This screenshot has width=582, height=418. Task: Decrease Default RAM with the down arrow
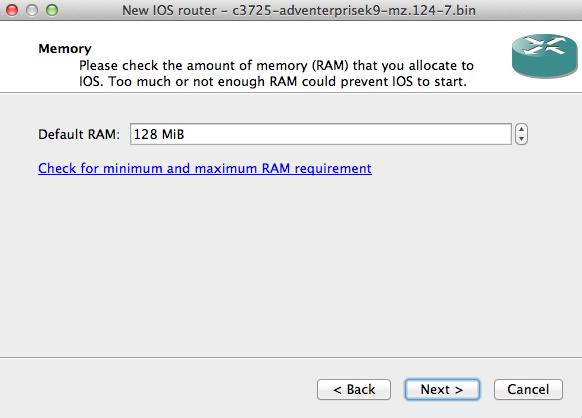tap(521, 139)
